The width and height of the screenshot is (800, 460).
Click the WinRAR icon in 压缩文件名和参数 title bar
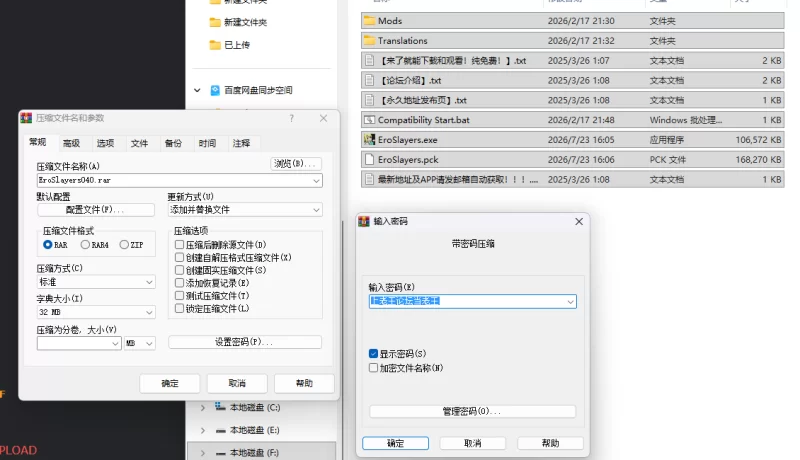[26, 118]
